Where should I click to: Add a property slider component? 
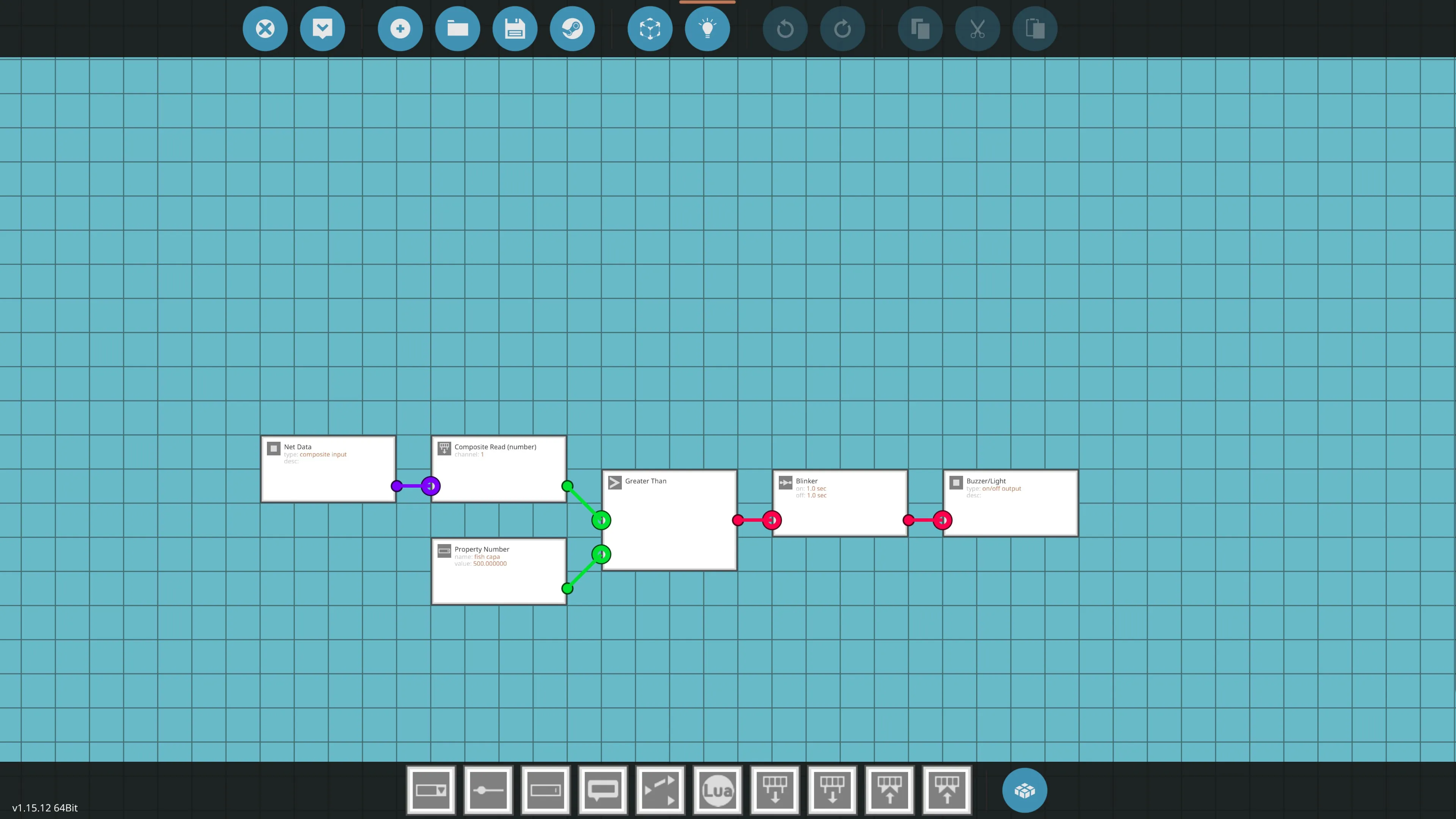(488, 789)
